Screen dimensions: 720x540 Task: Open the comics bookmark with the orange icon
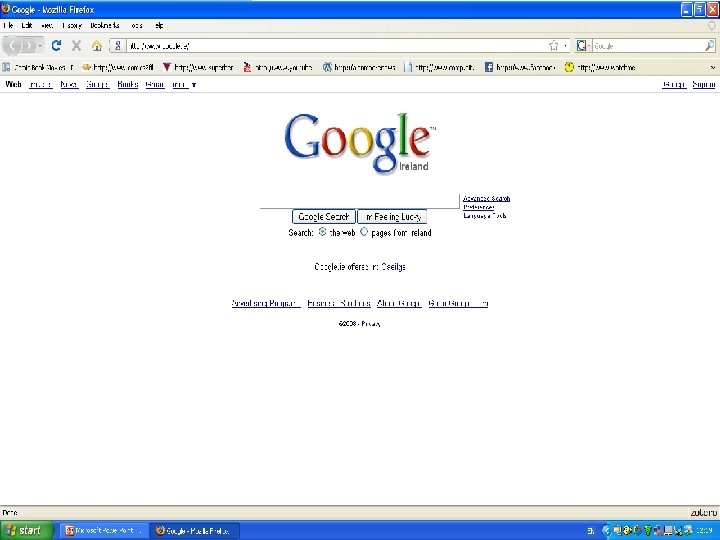pyautogui.click(x=118, y=68)
